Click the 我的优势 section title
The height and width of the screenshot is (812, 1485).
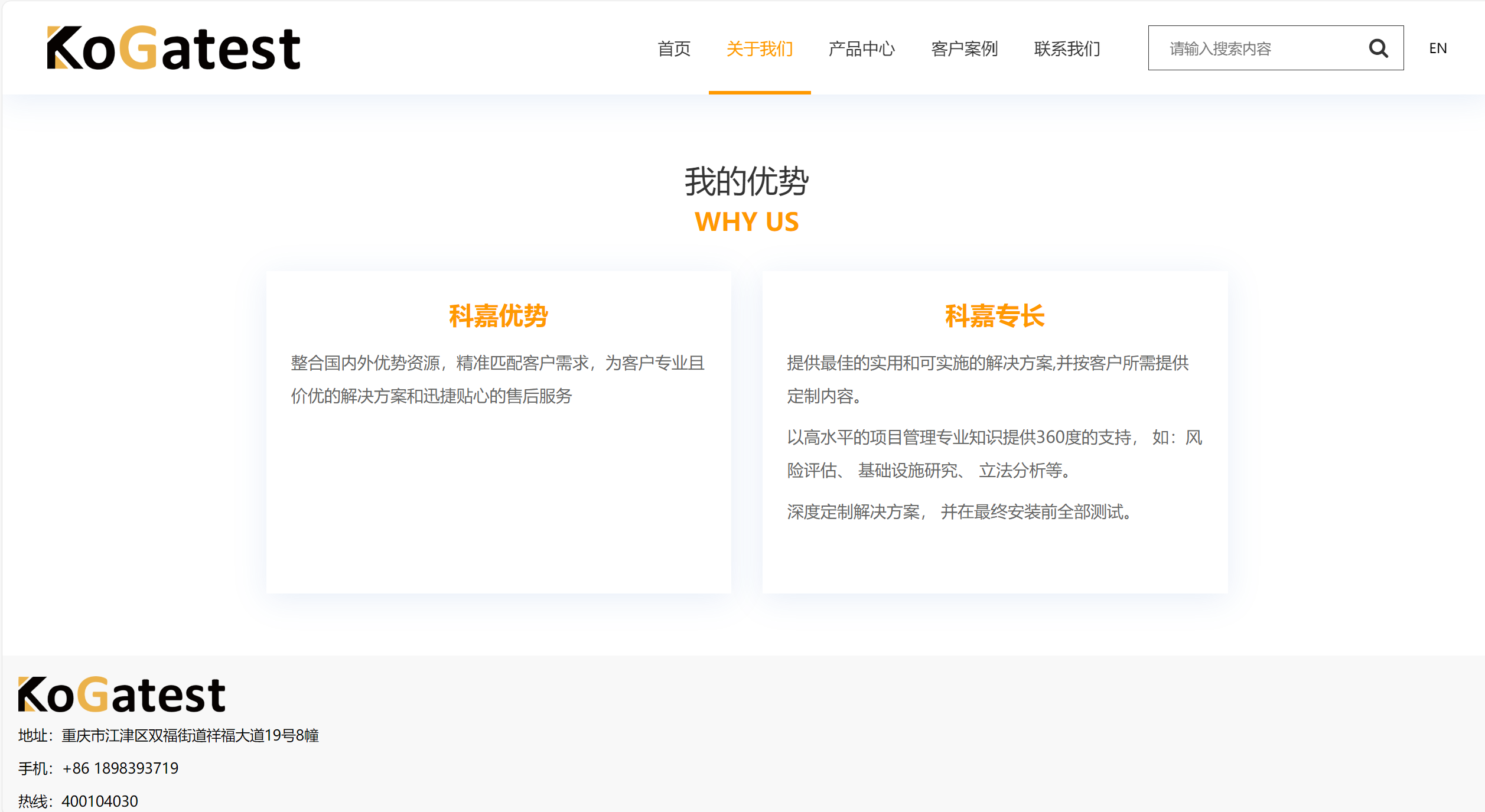coord(747,181)
